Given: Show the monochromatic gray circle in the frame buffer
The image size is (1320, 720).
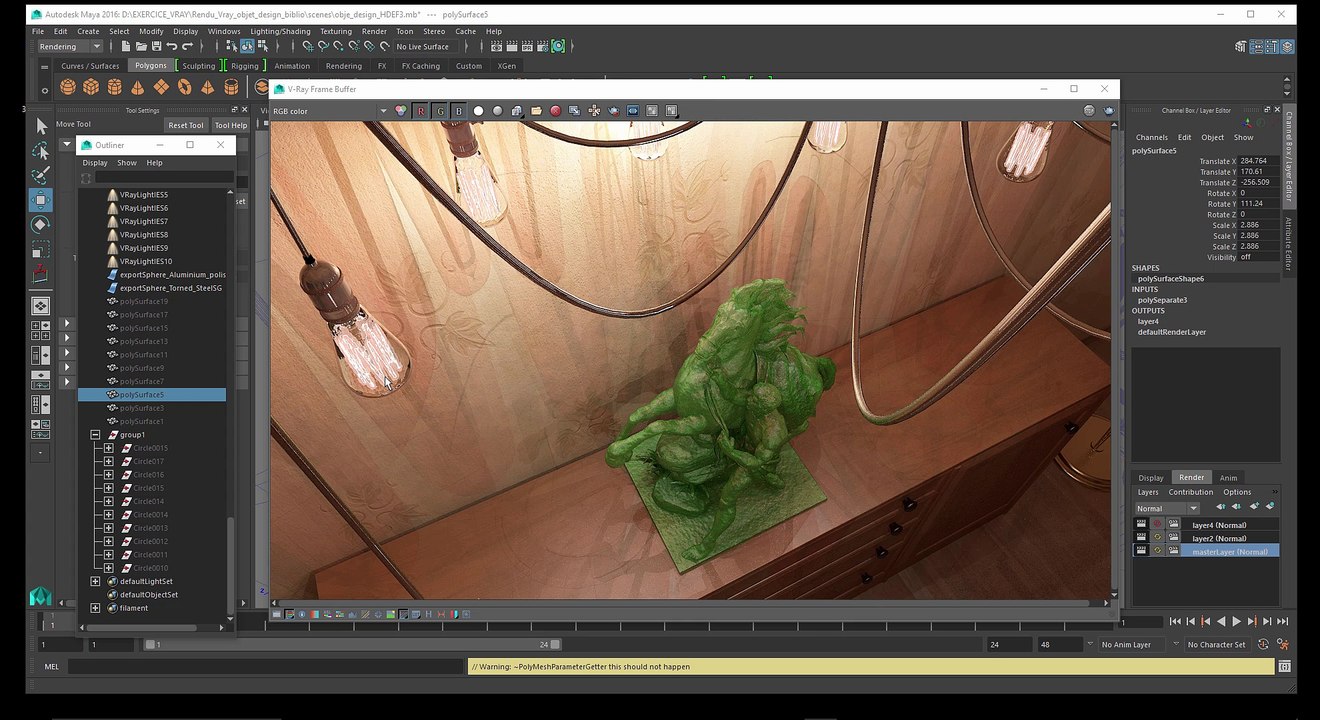Looking at the screenshot, I should (x=498, y=111).
